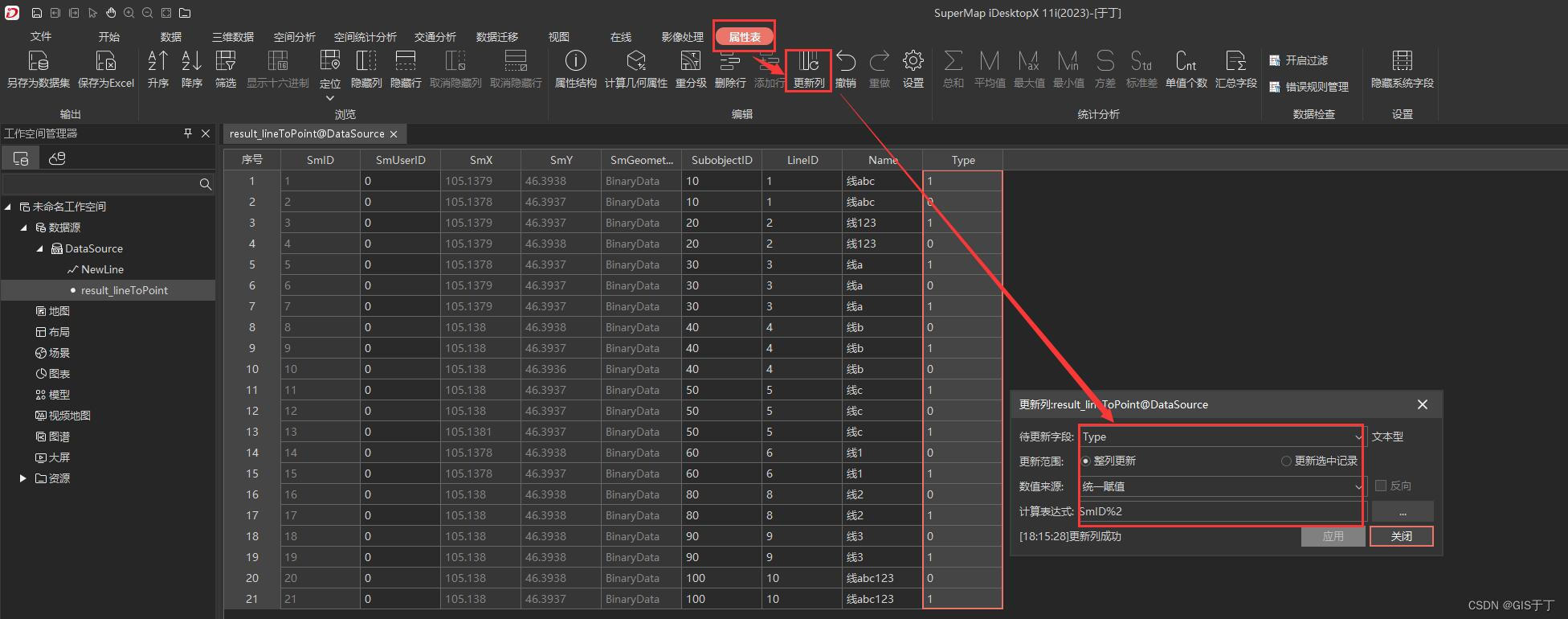This screenshot has height=619, width=1568.
Task: Switch to the 空间分析 ribbon tab
Action: [295, 37]
